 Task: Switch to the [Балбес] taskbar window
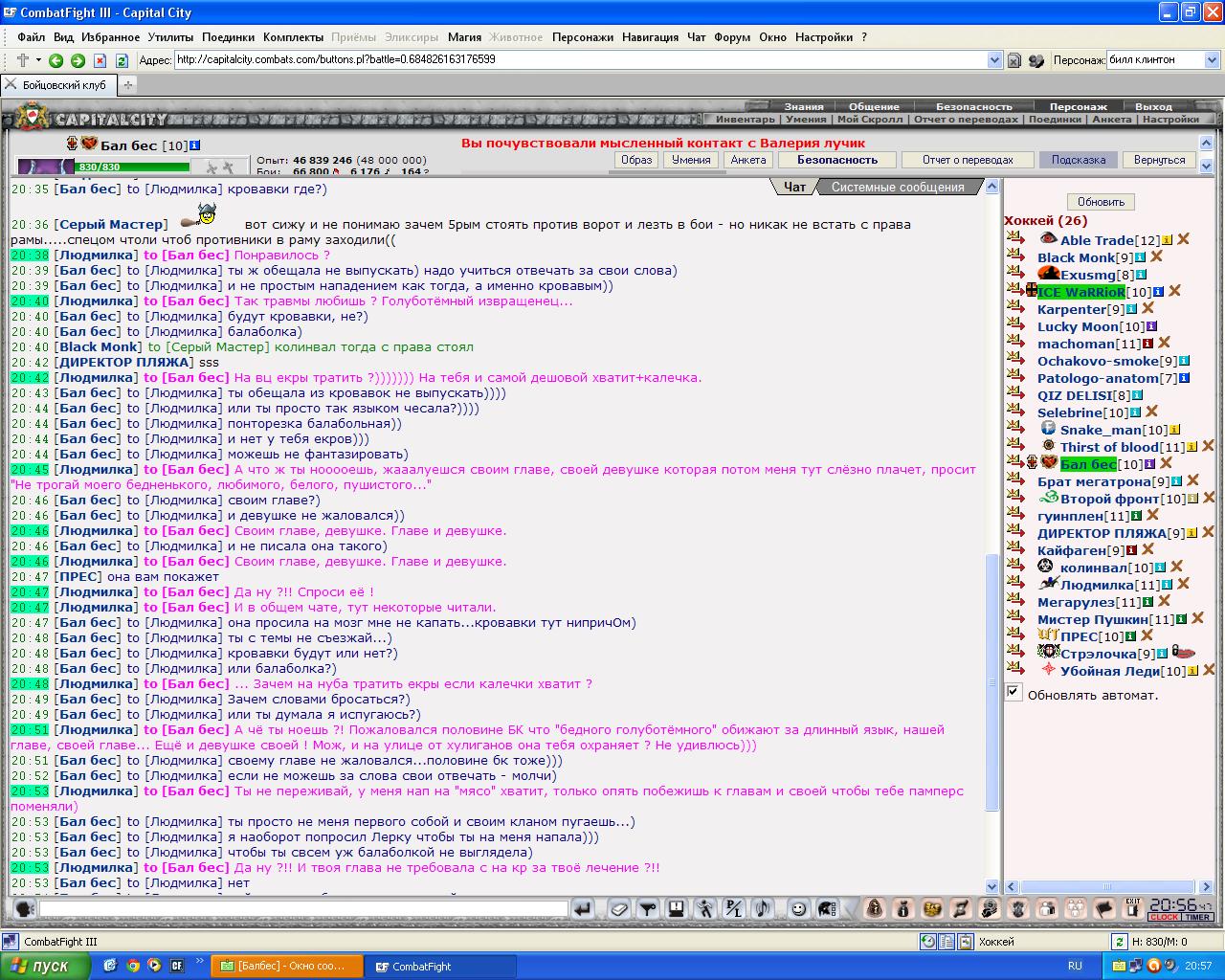[287, 966]
